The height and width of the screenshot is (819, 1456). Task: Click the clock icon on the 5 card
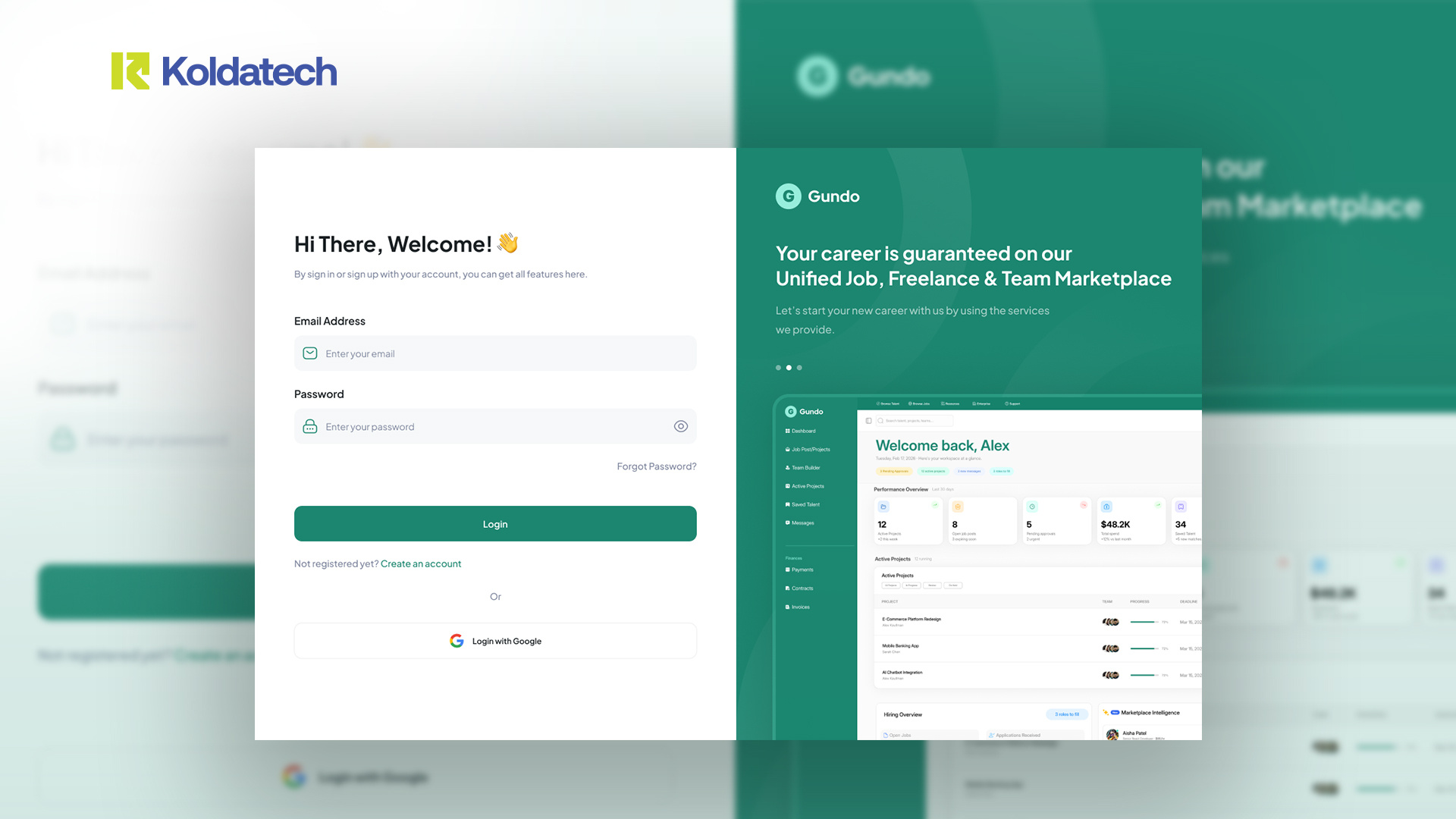[1032, 507]
